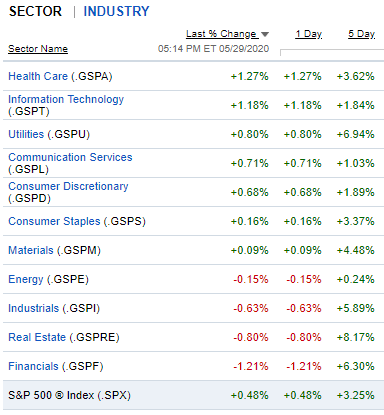Click the sort arrow beside Last % Change
Viewport: 384px width, 415px height.
click(265, 34)
